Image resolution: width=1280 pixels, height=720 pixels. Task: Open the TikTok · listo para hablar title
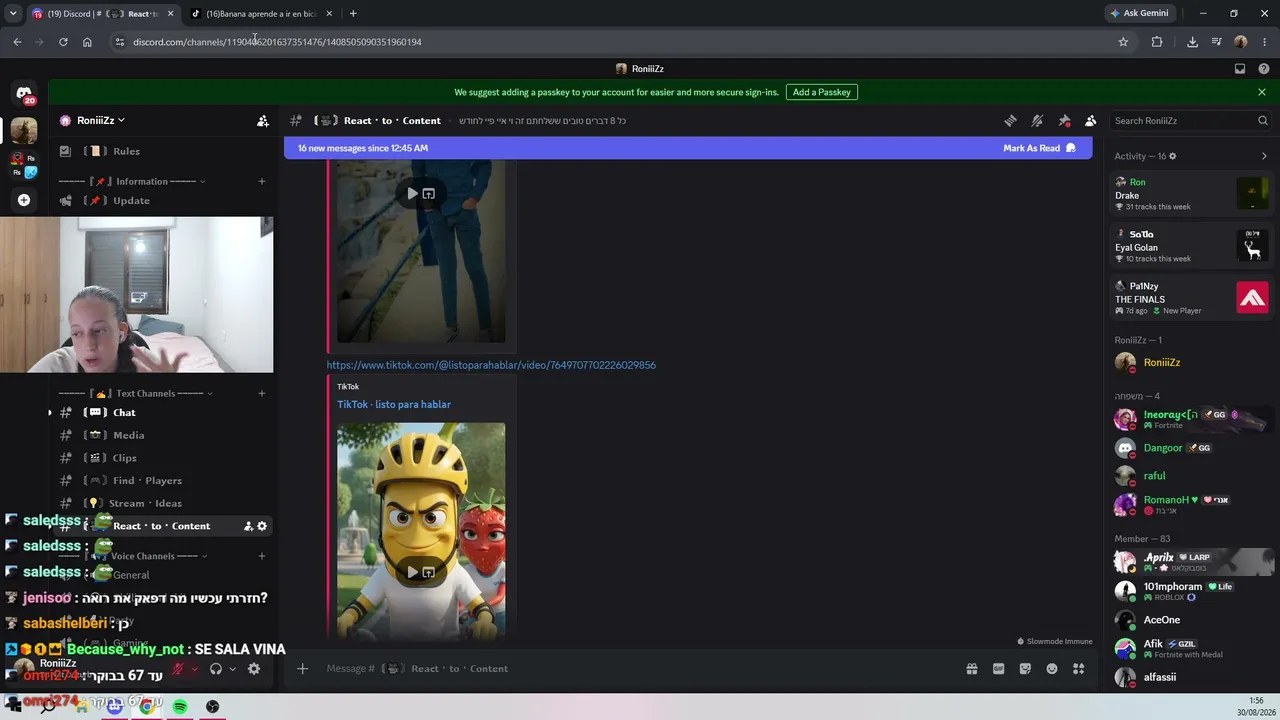pyautogui.click(x=394, y=405)
